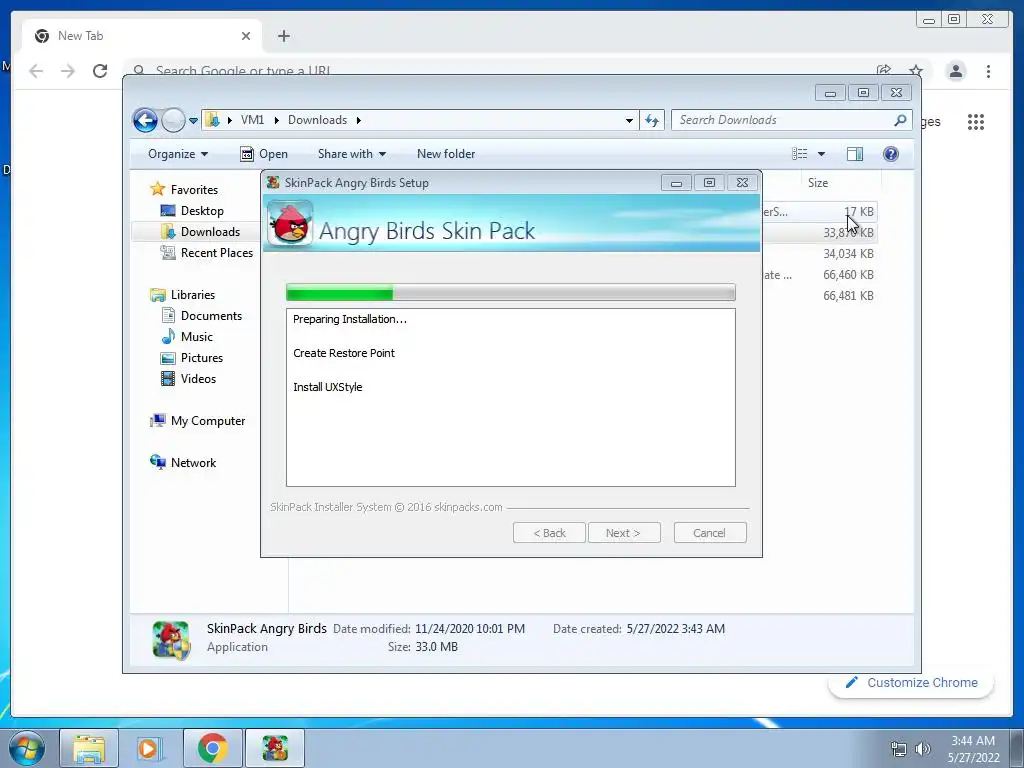The image size is (1024, 768).
Task: Click the Explorer refresh button
Action: point(652,120)
